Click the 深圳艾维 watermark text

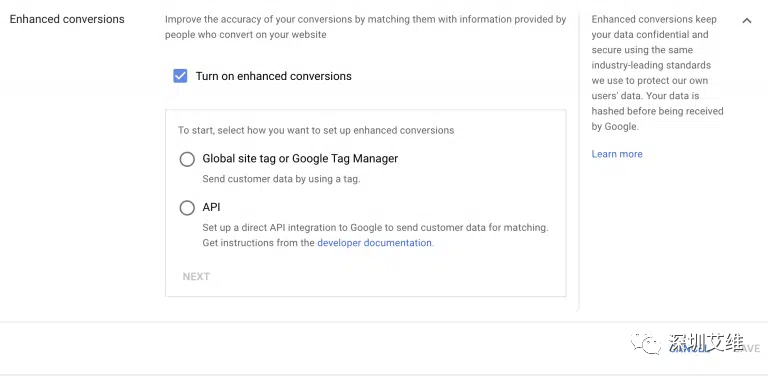pos(706,342)
